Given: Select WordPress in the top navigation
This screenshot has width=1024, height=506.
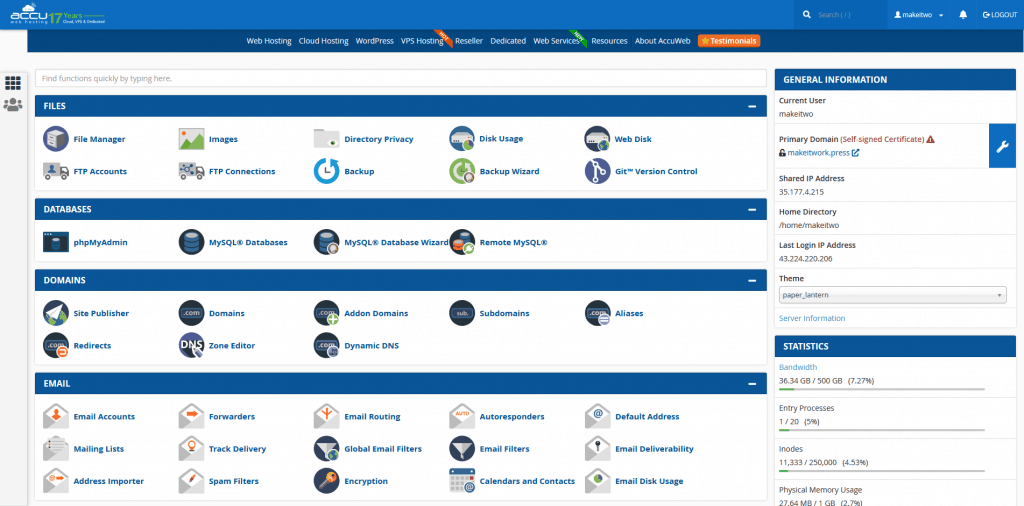Looking at the screenshot, I should 374,41.
